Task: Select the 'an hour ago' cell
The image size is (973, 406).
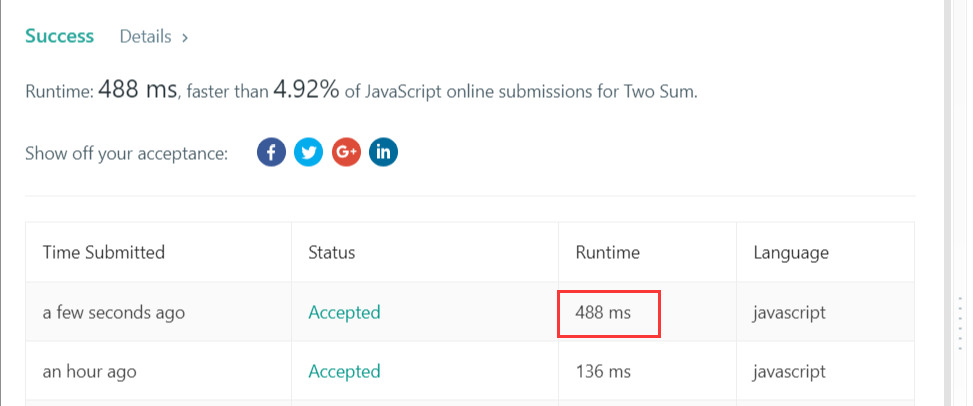Action: point(89,371)
